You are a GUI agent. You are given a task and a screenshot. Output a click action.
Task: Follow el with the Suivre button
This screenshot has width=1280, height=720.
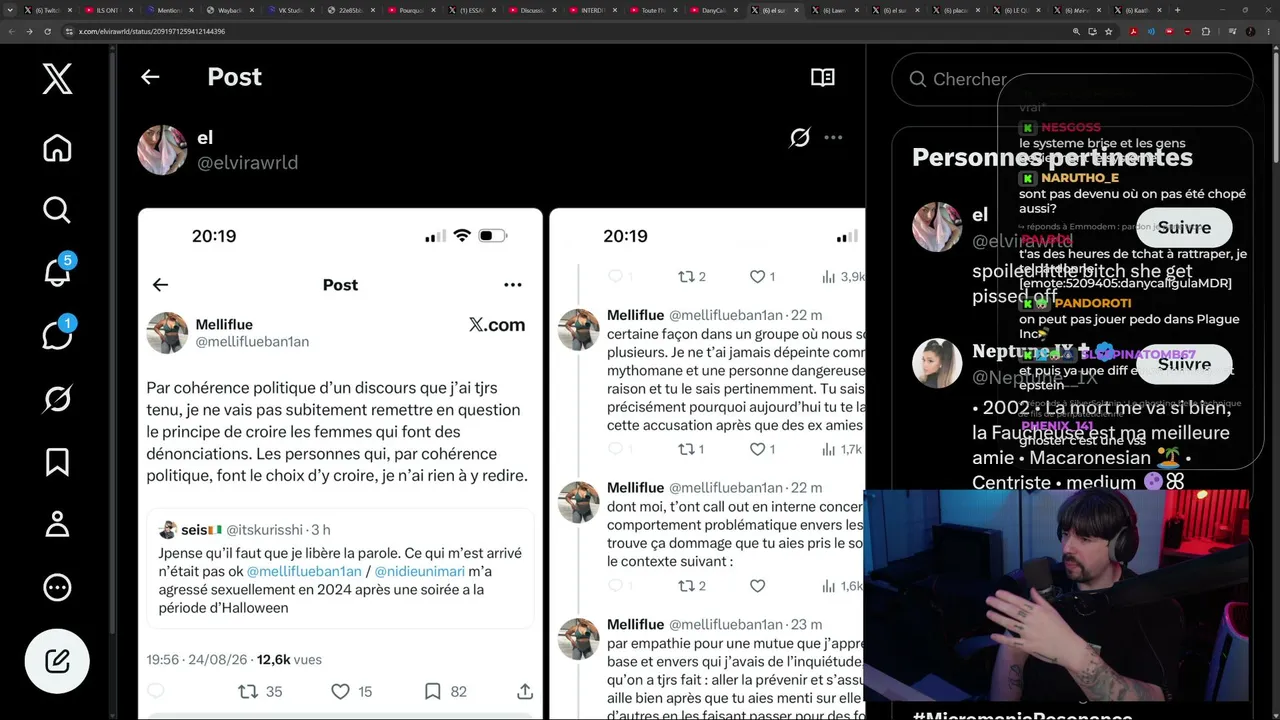pyautogui.click(x=1184, y=227)
